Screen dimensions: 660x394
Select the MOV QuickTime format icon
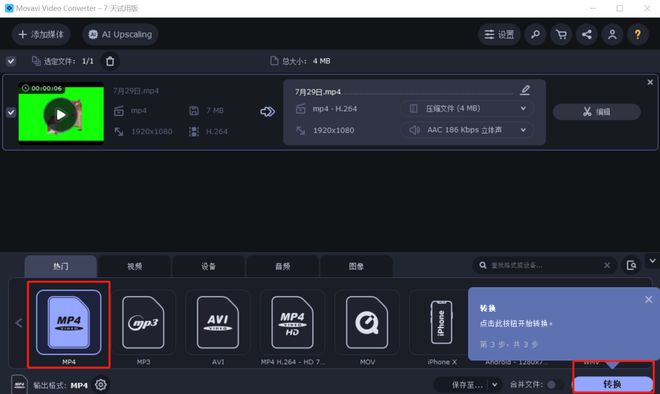coord(367,322)
